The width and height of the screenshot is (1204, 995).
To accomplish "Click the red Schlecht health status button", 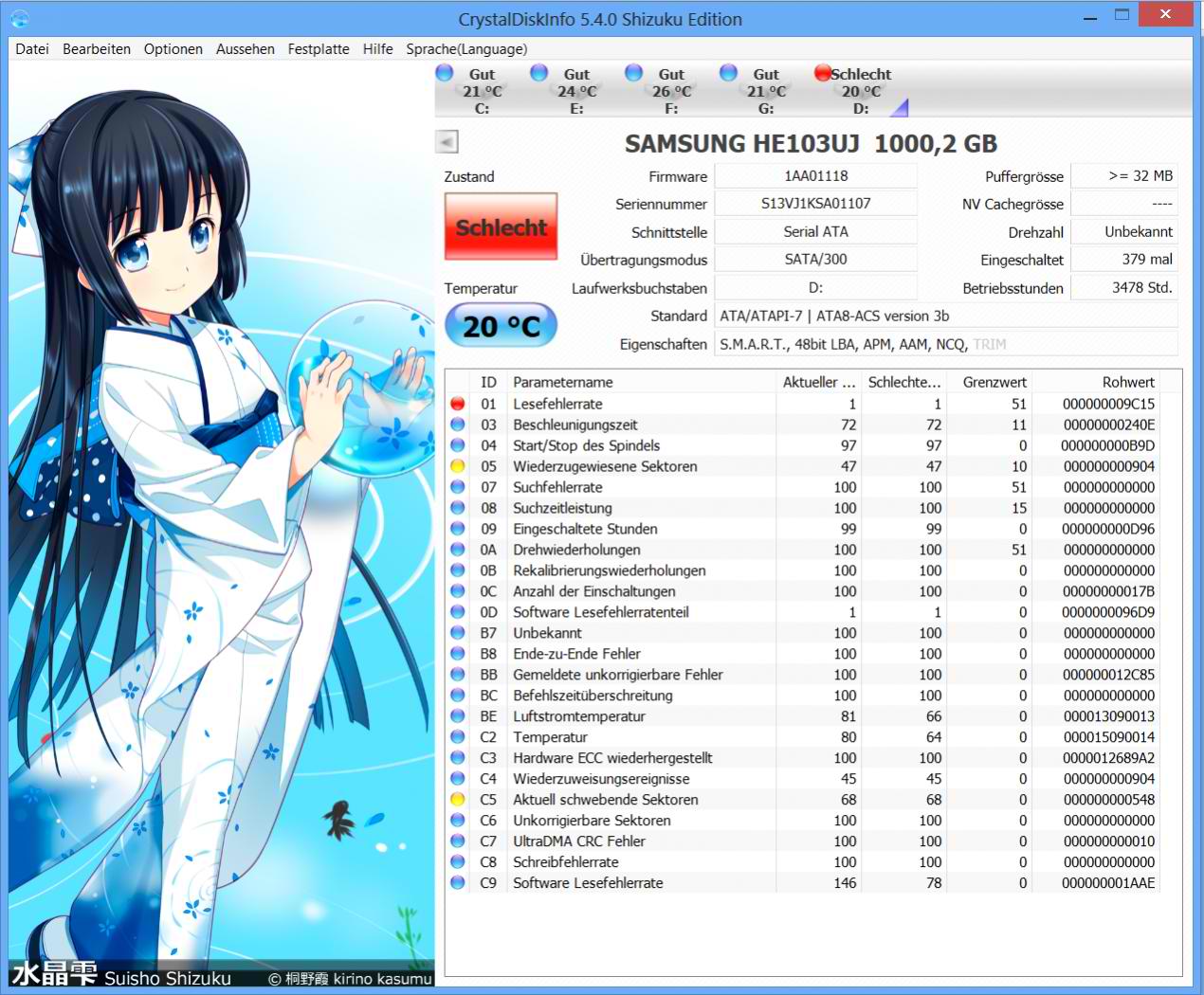I will 501,226.
